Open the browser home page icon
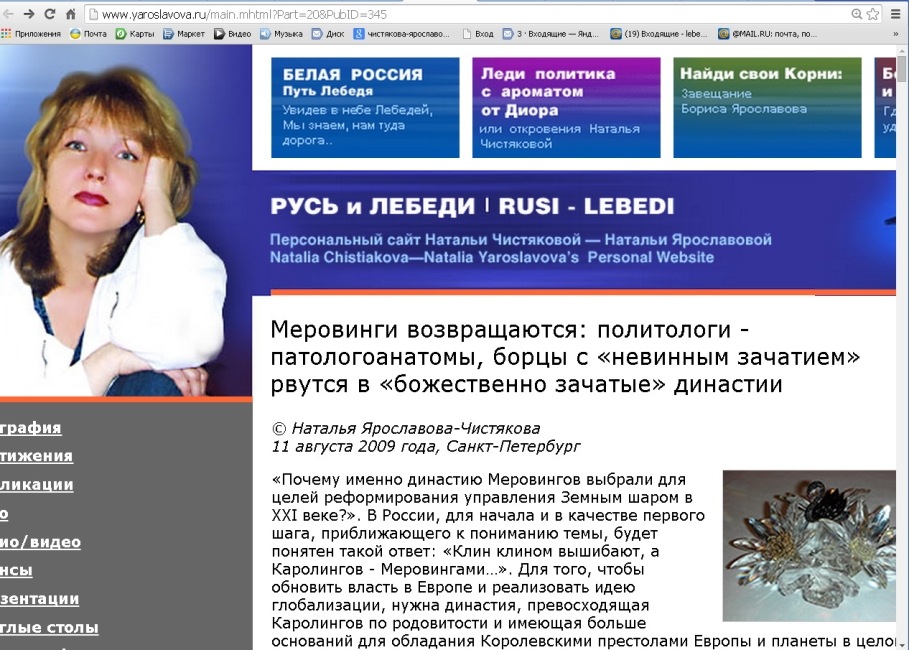This screenshot has width=909, height=650. [x=71, y=14]
